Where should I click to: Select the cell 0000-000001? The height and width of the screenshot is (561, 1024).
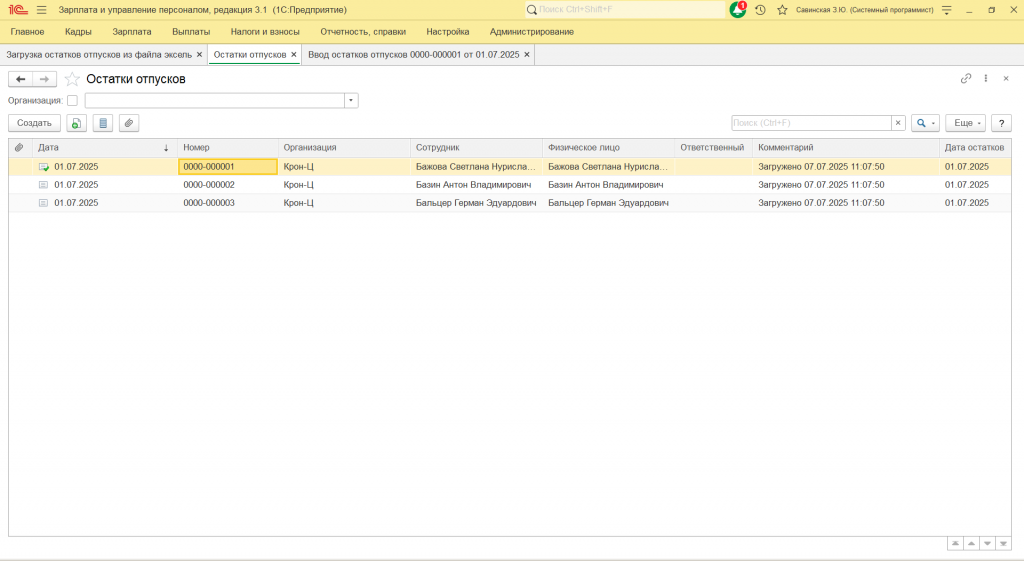(x=227, y=167)
